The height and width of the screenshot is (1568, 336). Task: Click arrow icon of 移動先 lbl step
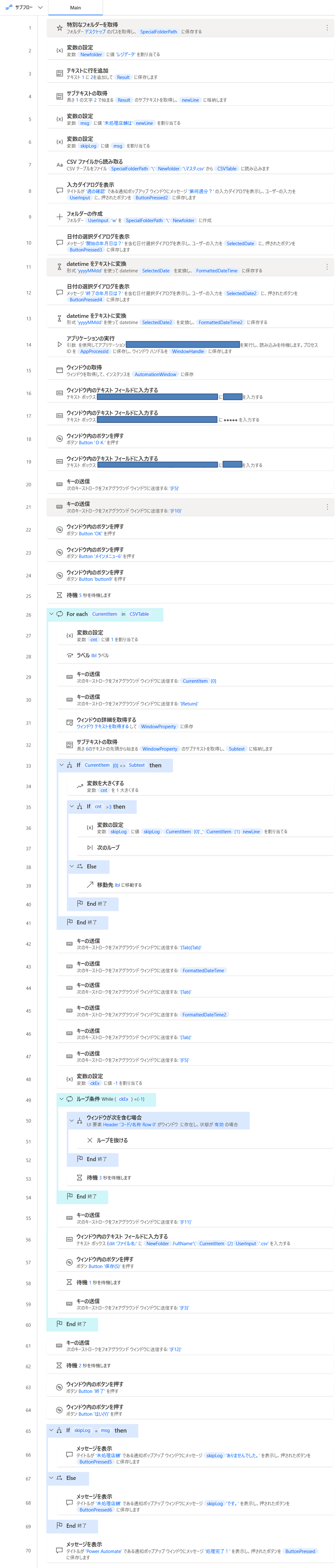[x=90, y=885]
